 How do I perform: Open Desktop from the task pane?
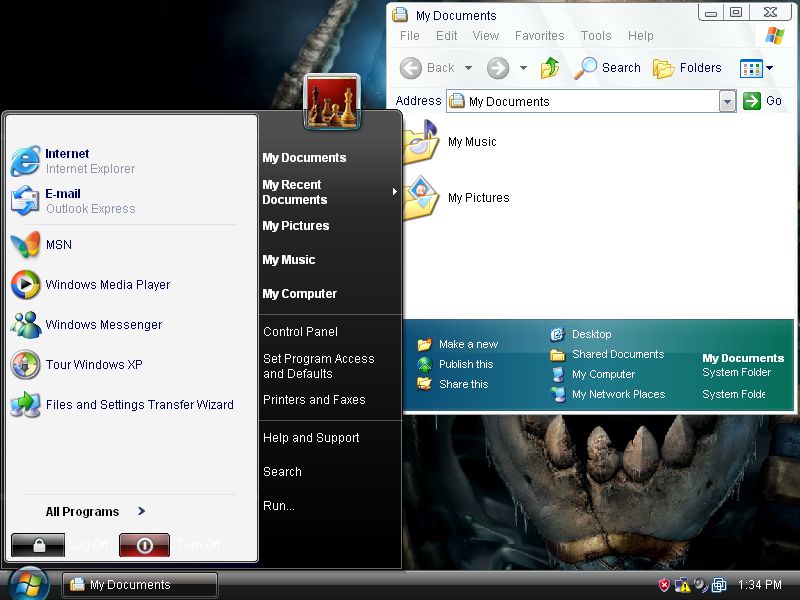click(x=581, y=334)
